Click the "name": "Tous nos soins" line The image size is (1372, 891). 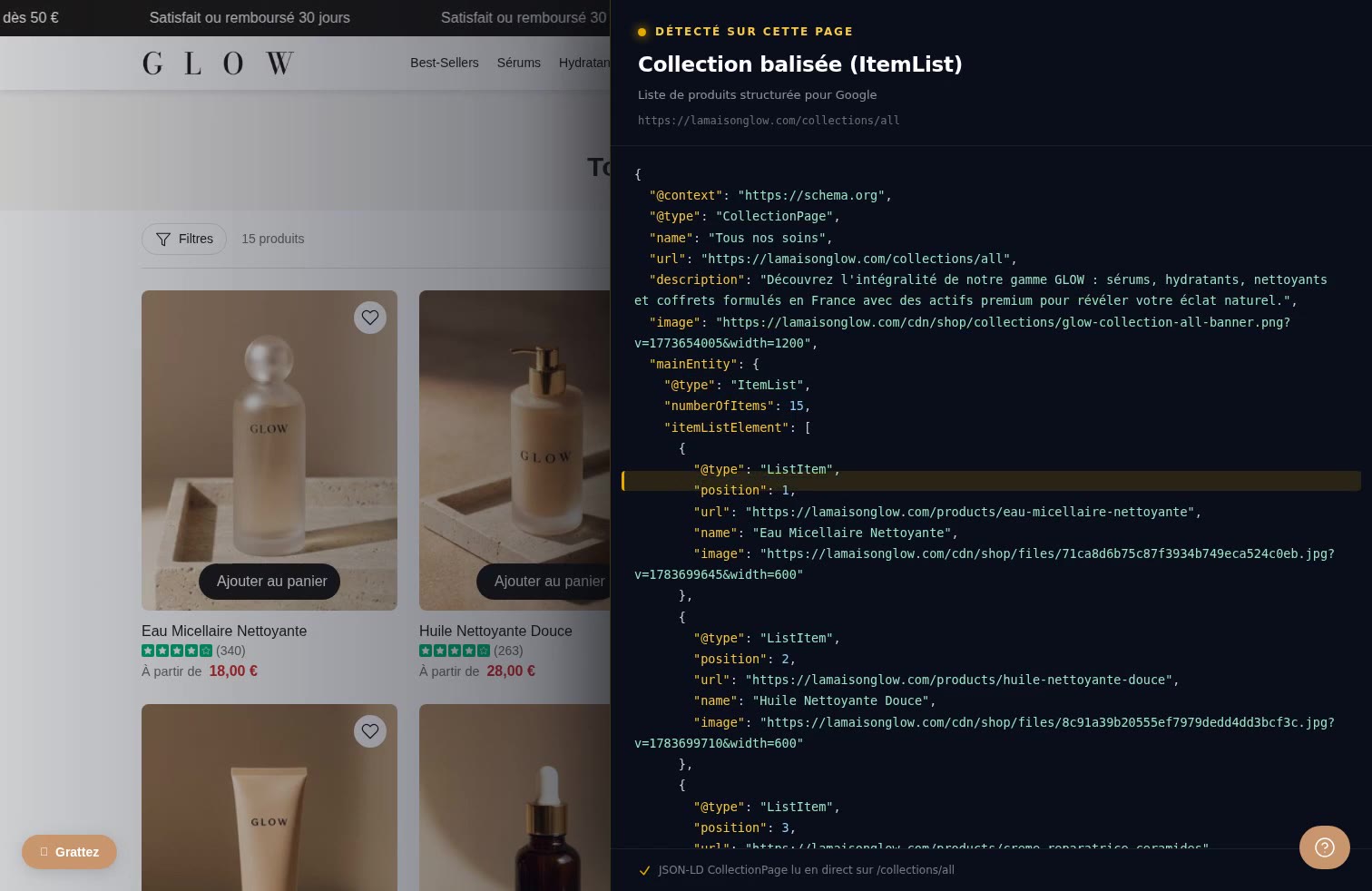[x=740, y=238]
